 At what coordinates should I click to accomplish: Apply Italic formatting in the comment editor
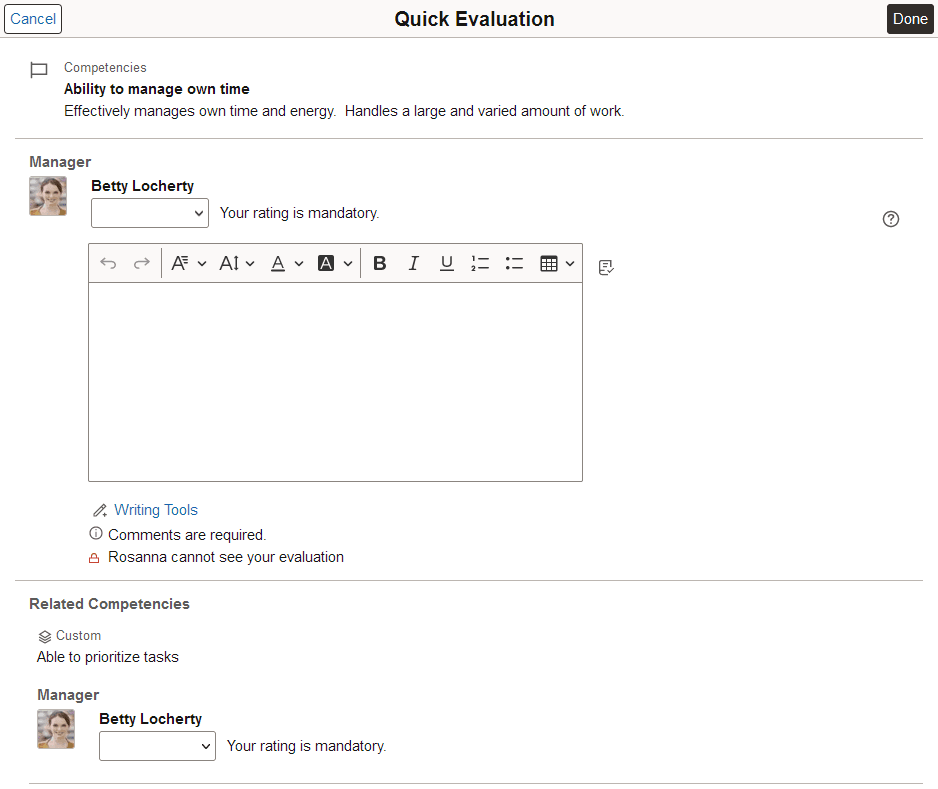[x=413, y=262]
